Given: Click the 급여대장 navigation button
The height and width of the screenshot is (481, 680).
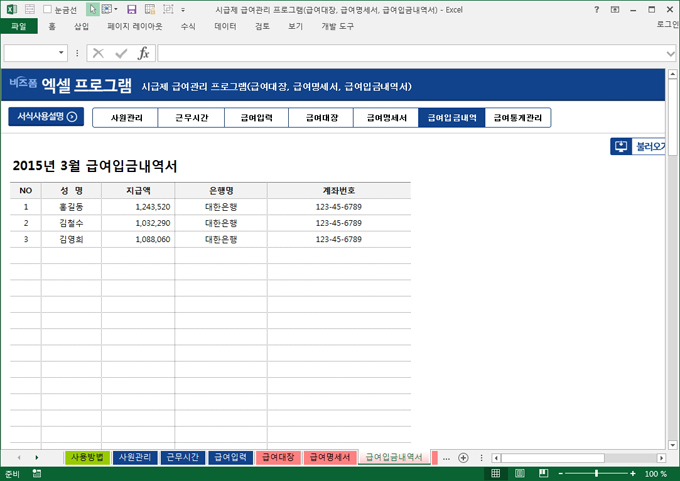Looking at the screenshot, I should click(321, 118).
